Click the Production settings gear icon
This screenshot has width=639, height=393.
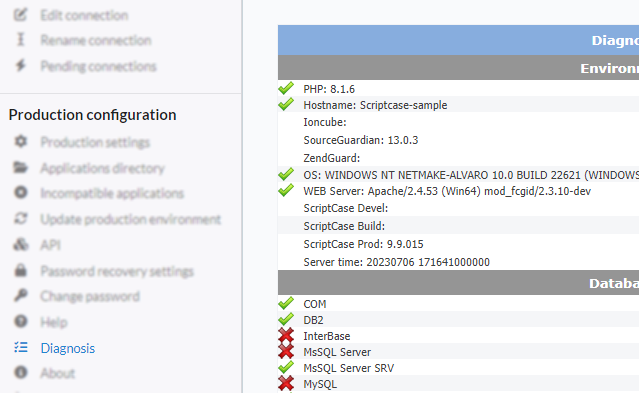20,141
